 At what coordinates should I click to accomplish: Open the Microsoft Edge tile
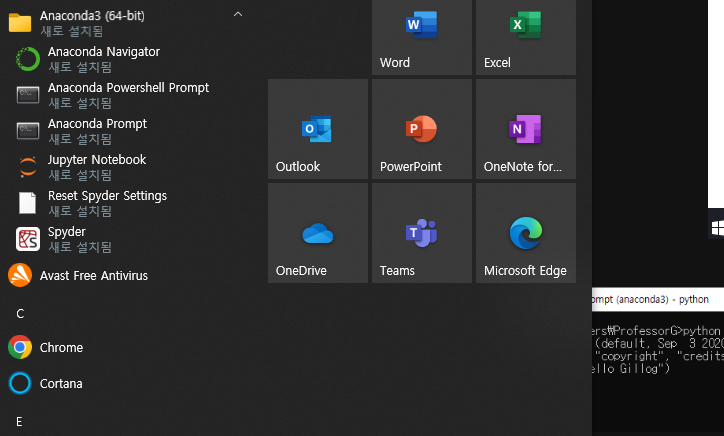525,233
